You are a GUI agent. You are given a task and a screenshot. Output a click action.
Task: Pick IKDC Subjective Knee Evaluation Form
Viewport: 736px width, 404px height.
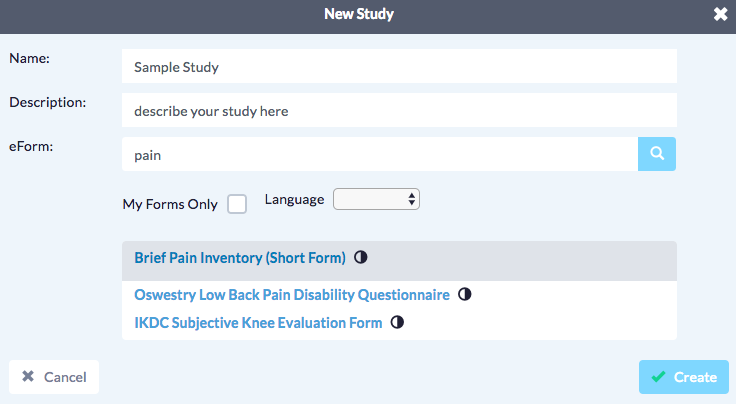258,323
